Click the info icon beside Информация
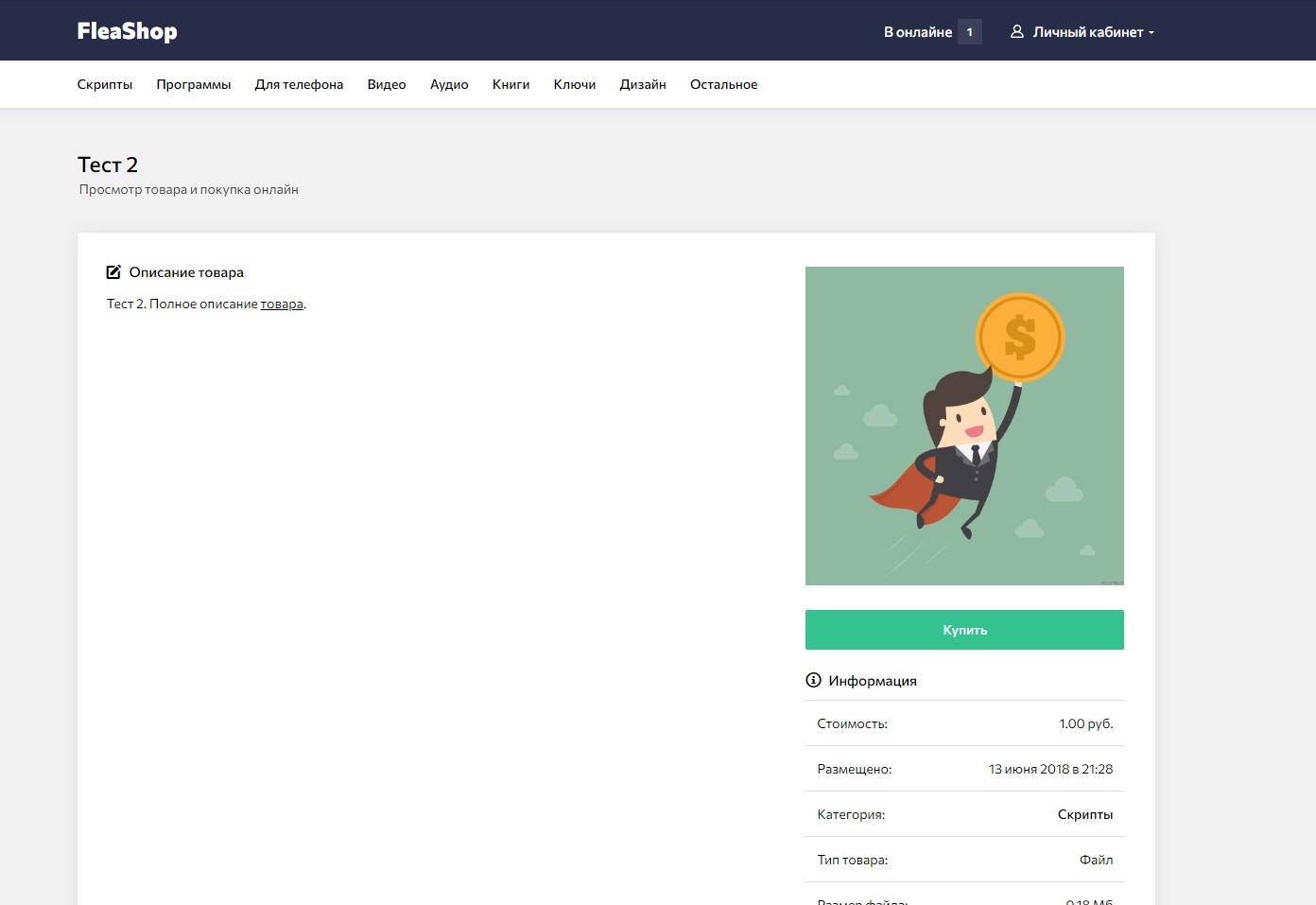 (x=813, y=680)
